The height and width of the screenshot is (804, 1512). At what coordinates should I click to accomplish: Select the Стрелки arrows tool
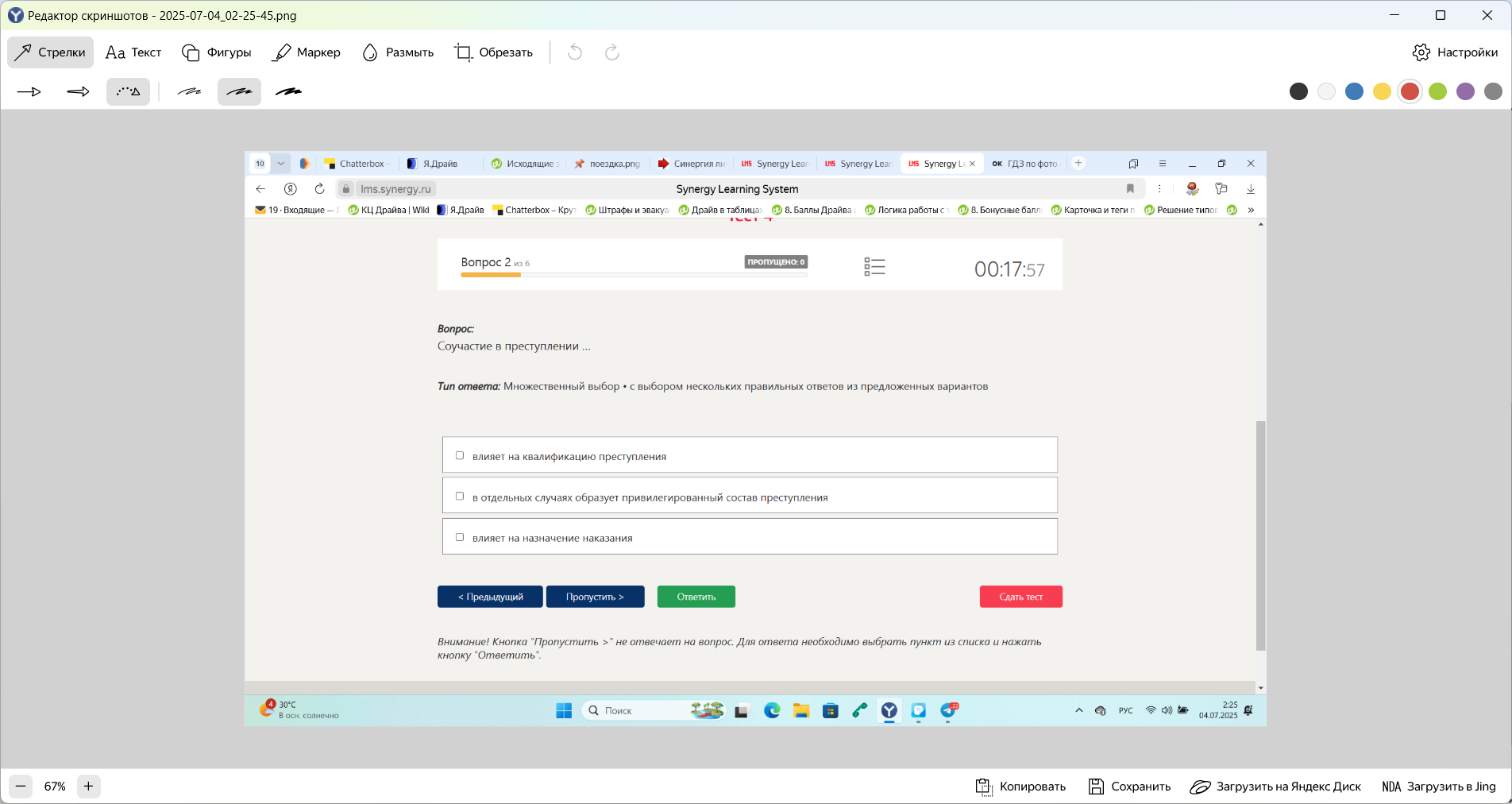coord(50,52)
